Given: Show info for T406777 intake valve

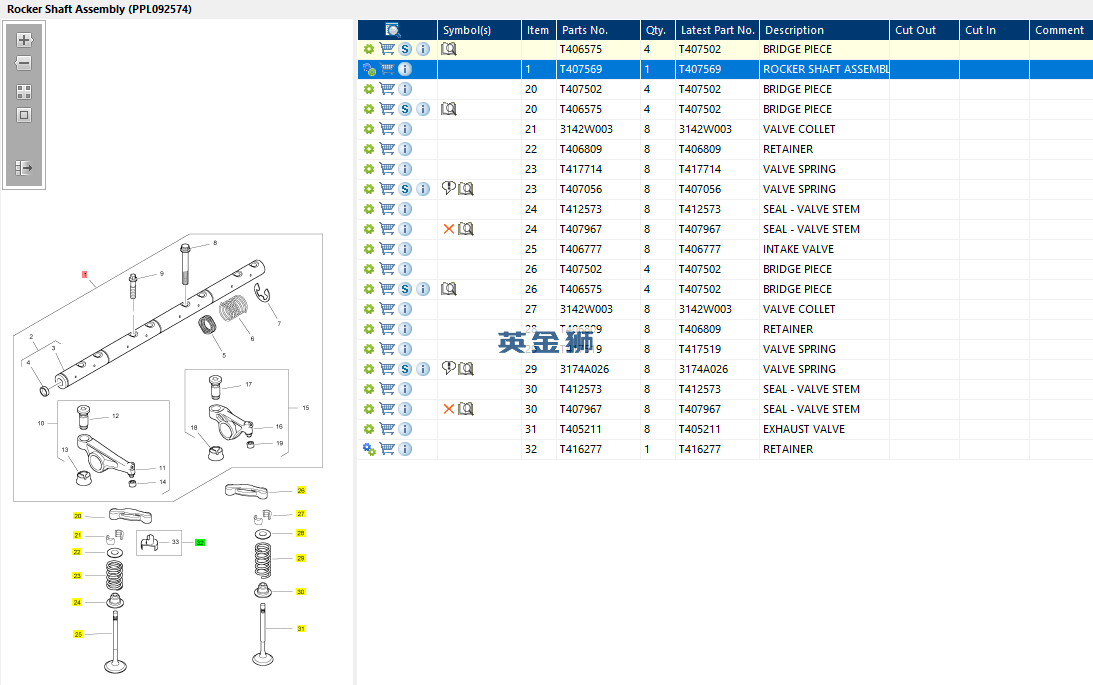Looking at the screenshot, I should [x=405, y=249].
